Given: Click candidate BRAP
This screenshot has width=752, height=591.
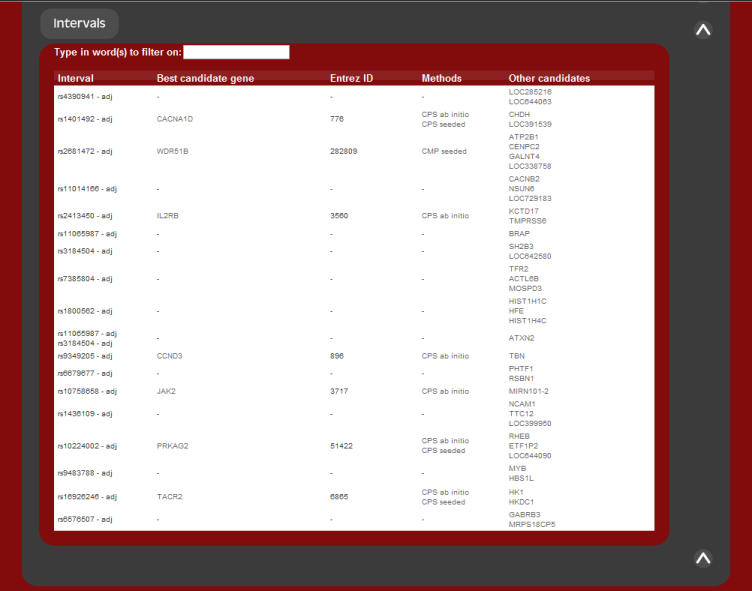Looking at the screenshot, I should click(x=519, y=234).
